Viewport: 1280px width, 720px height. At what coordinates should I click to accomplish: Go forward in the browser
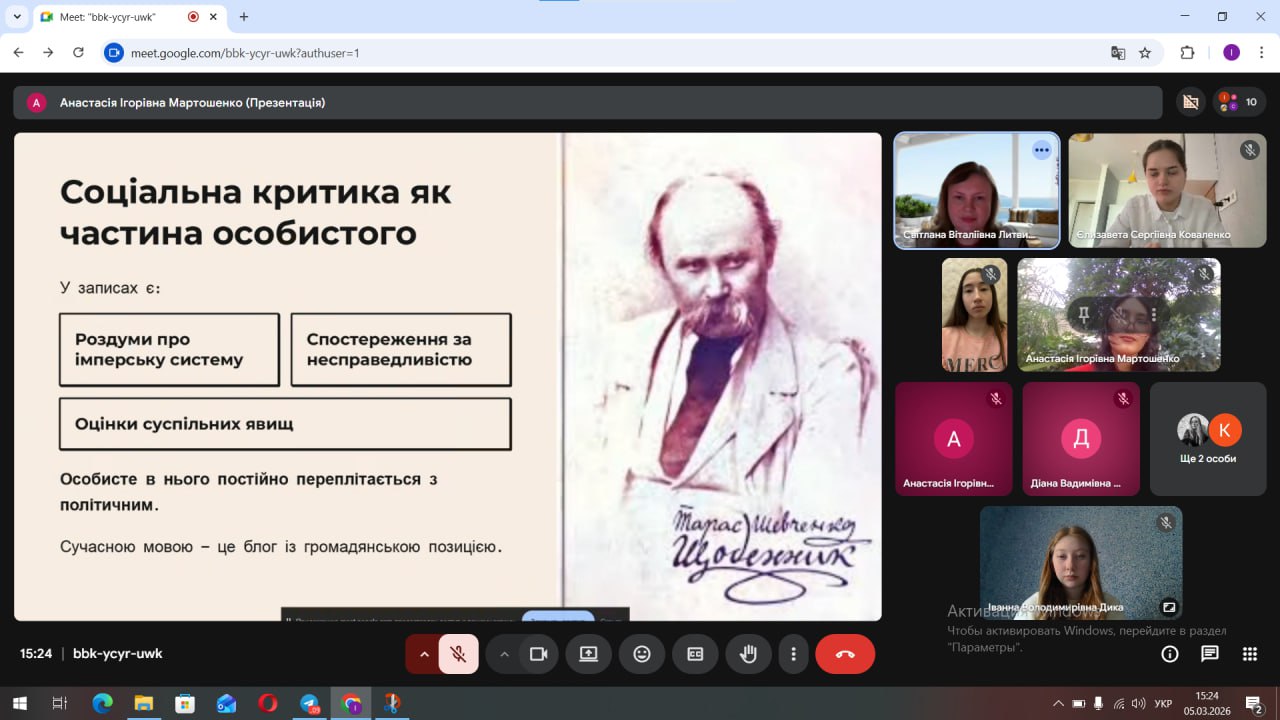[48, 53]
